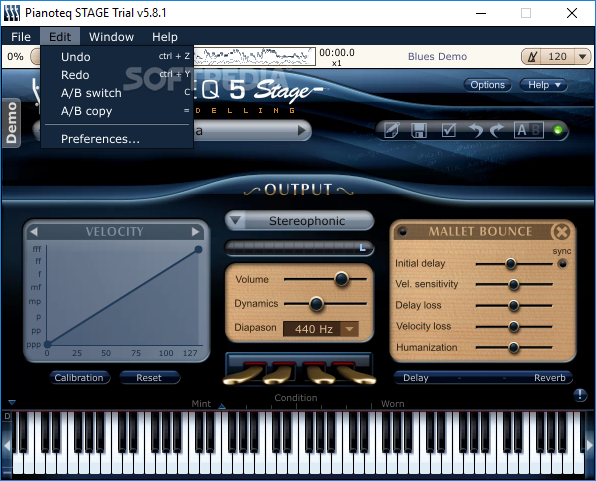Image resolution: width=596 pixels, height=481 pixels.
Task: Click the save preset floppy disk icon
Action: click(x=419, y=130)
